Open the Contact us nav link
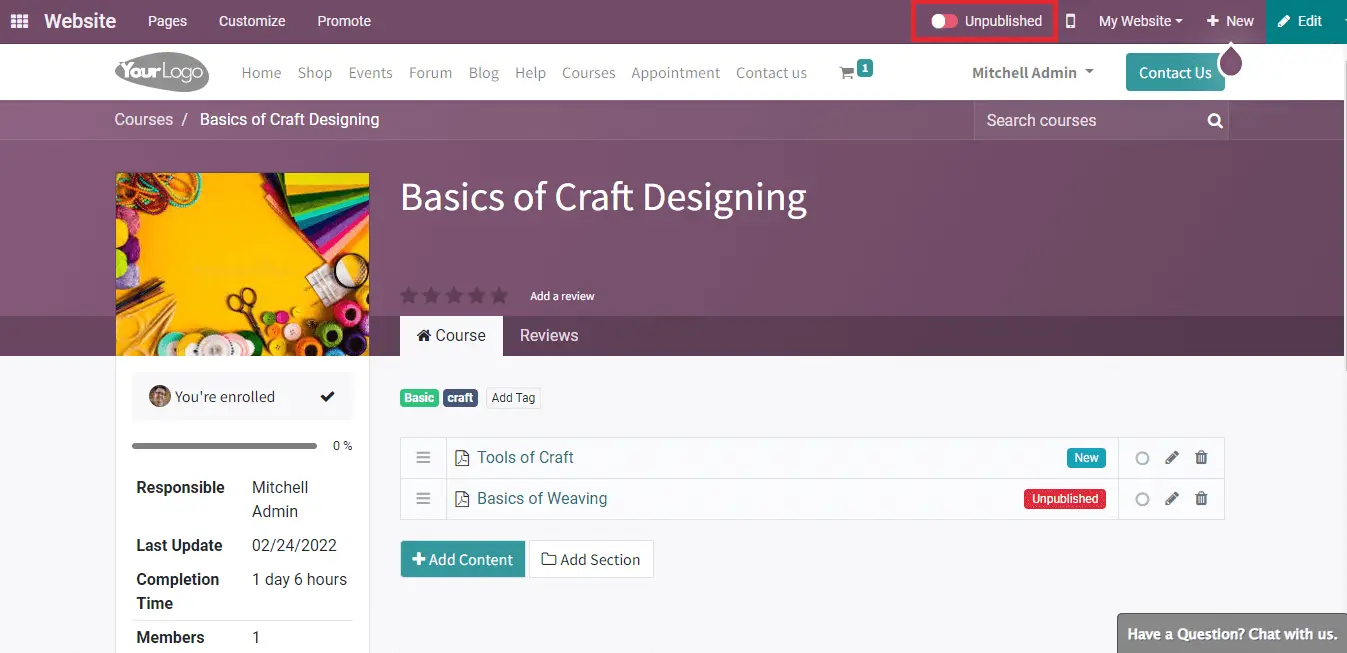The width and height of the screenshot is (1347, 653). (771, 73)
